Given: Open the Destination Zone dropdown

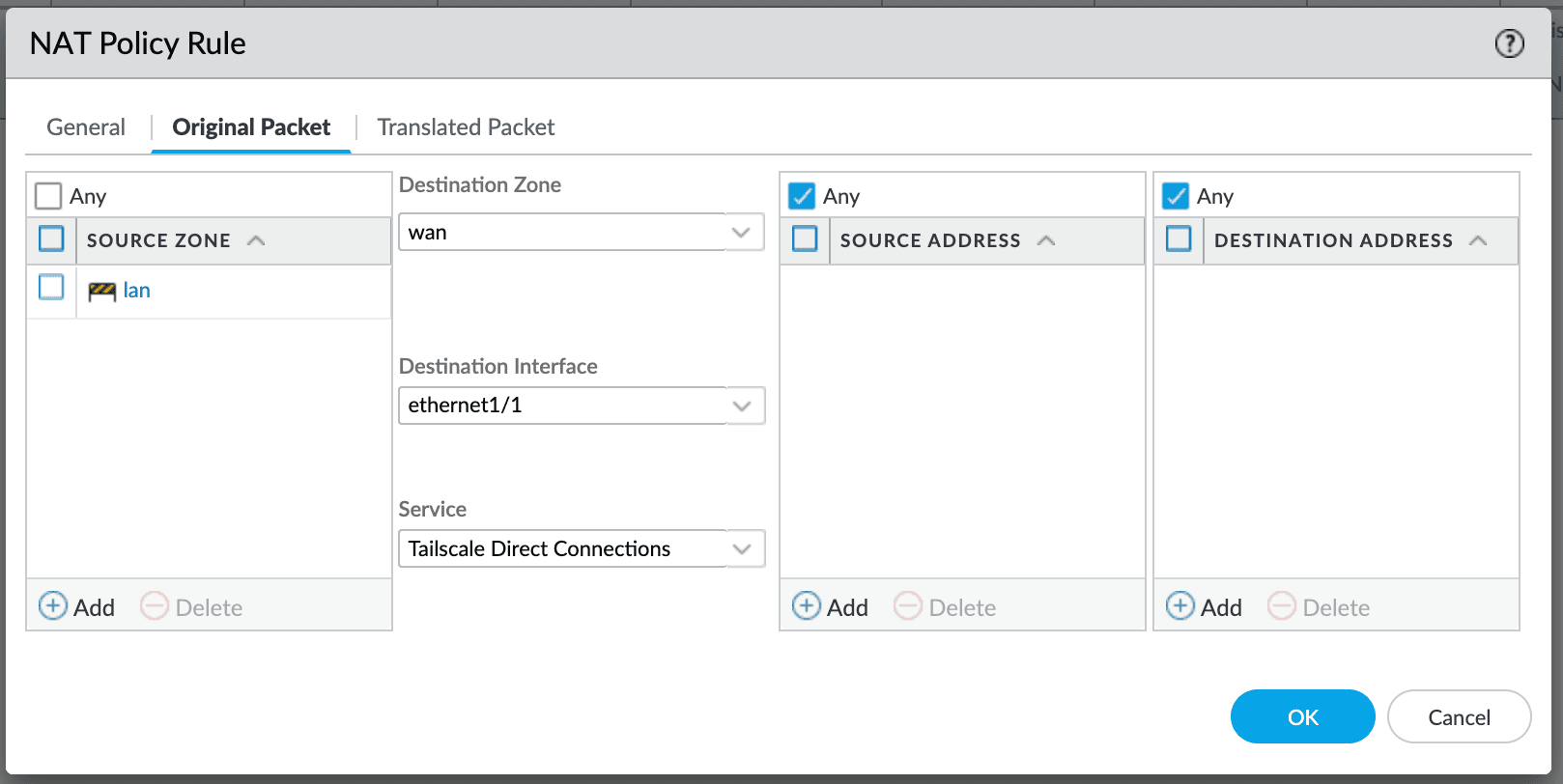Looking at the screenshot, I should pos(741,233).
